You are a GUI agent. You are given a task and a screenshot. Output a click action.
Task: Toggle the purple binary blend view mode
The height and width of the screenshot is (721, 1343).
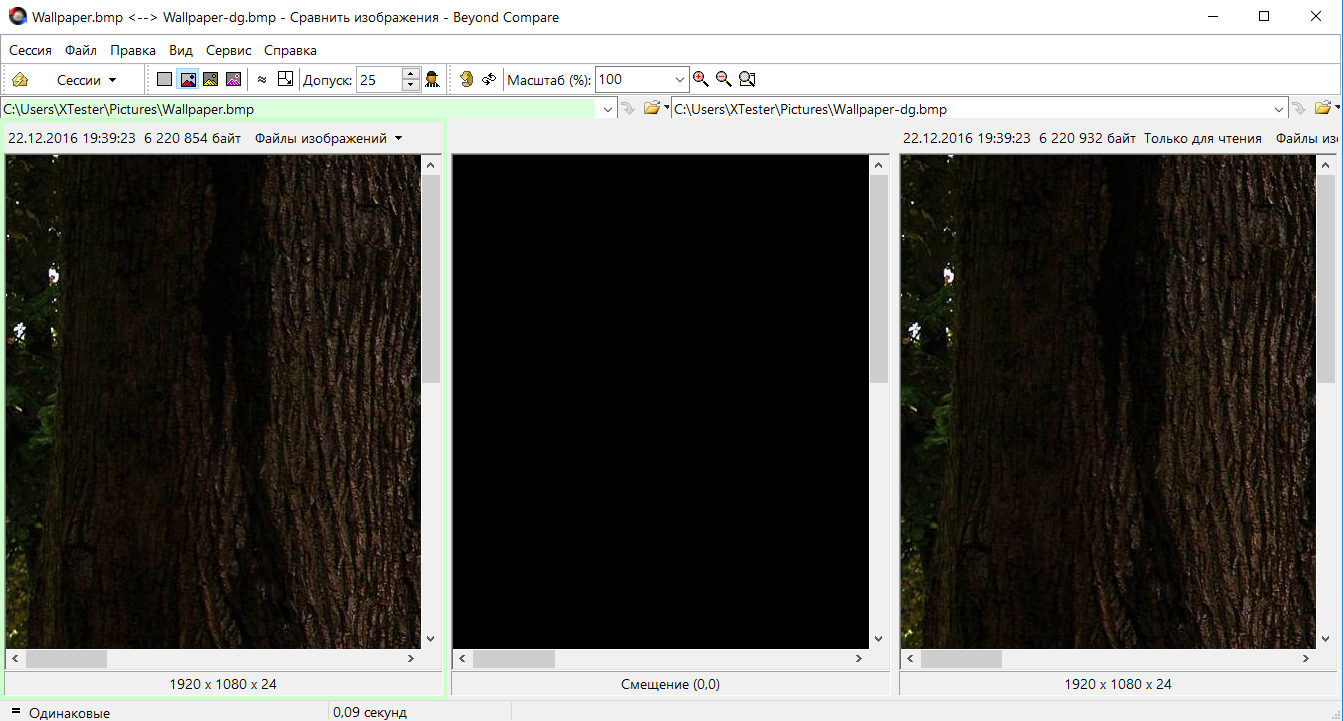click(x=233, y=80)
